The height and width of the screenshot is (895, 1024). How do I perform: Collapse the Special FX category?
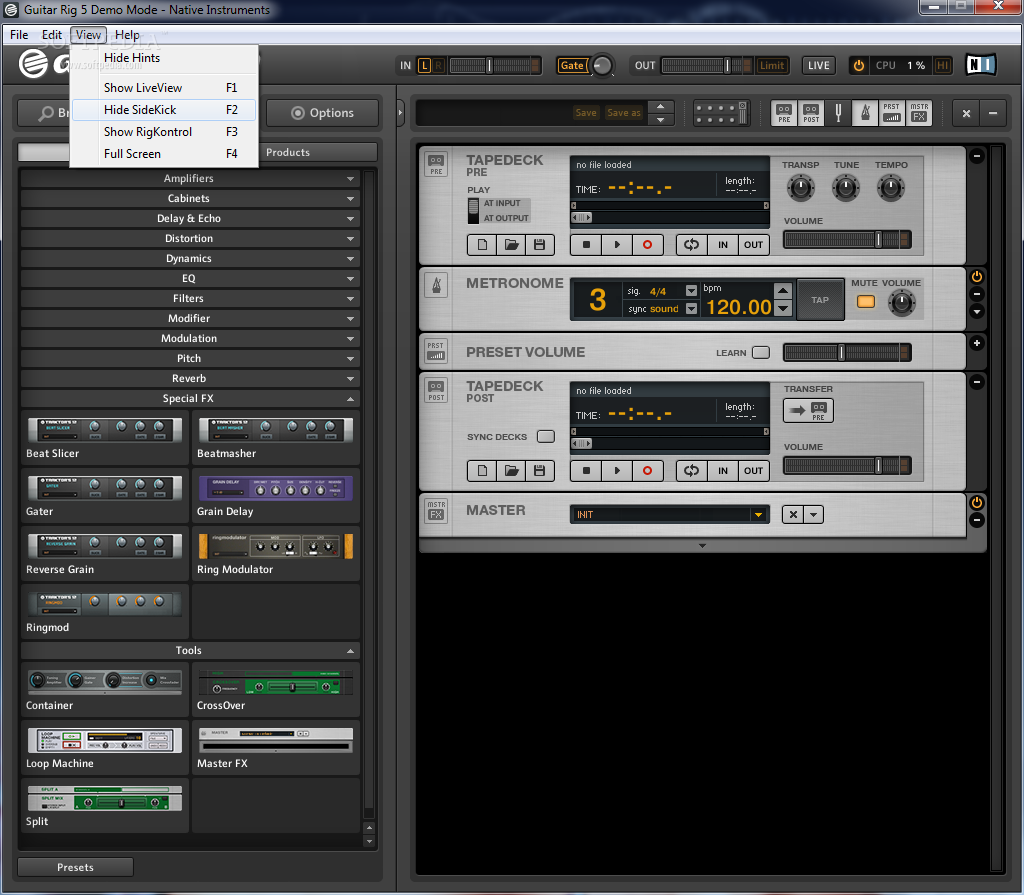(190, 399)
